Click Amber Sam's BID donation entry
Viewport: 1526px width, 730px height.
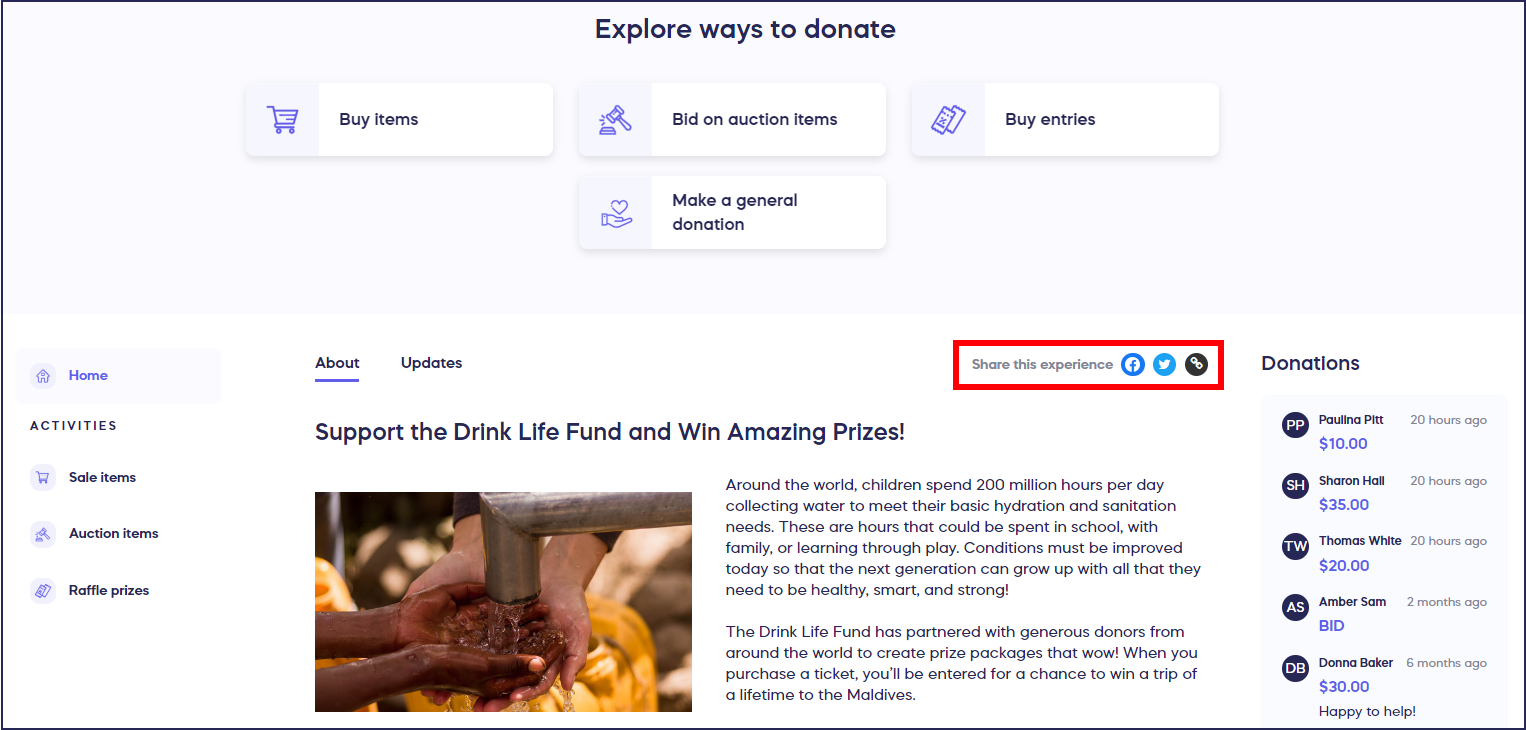pyautogui.click(x=1331, y=626)
